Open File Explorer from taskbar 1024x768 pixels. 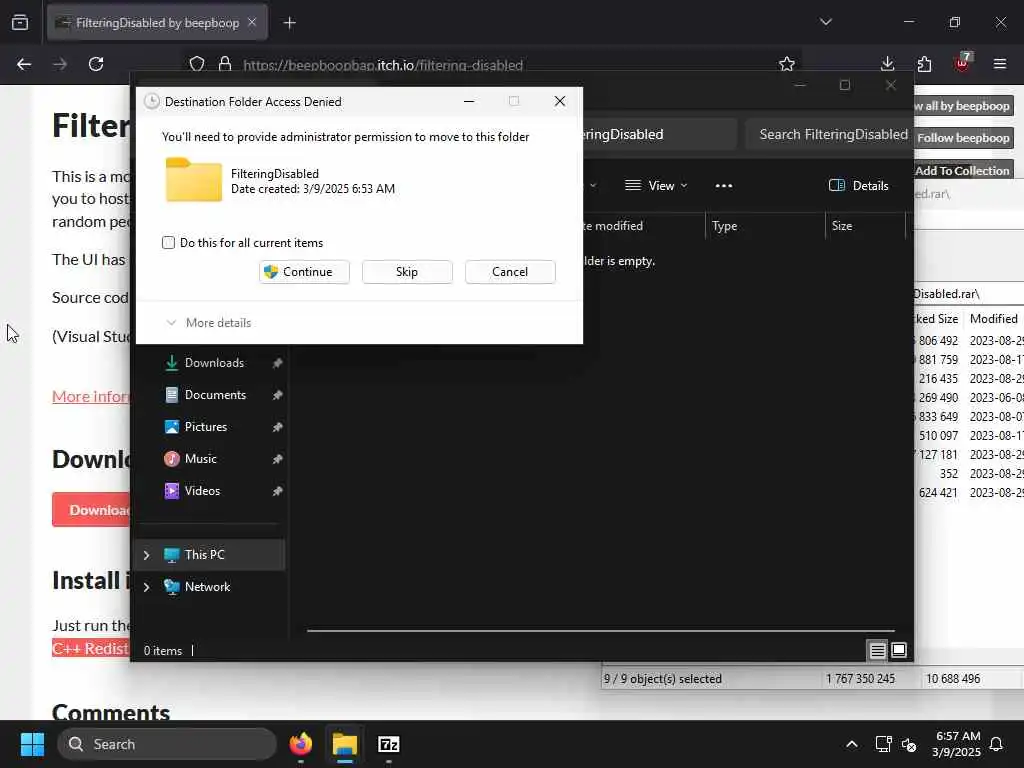tap(345, 744)
